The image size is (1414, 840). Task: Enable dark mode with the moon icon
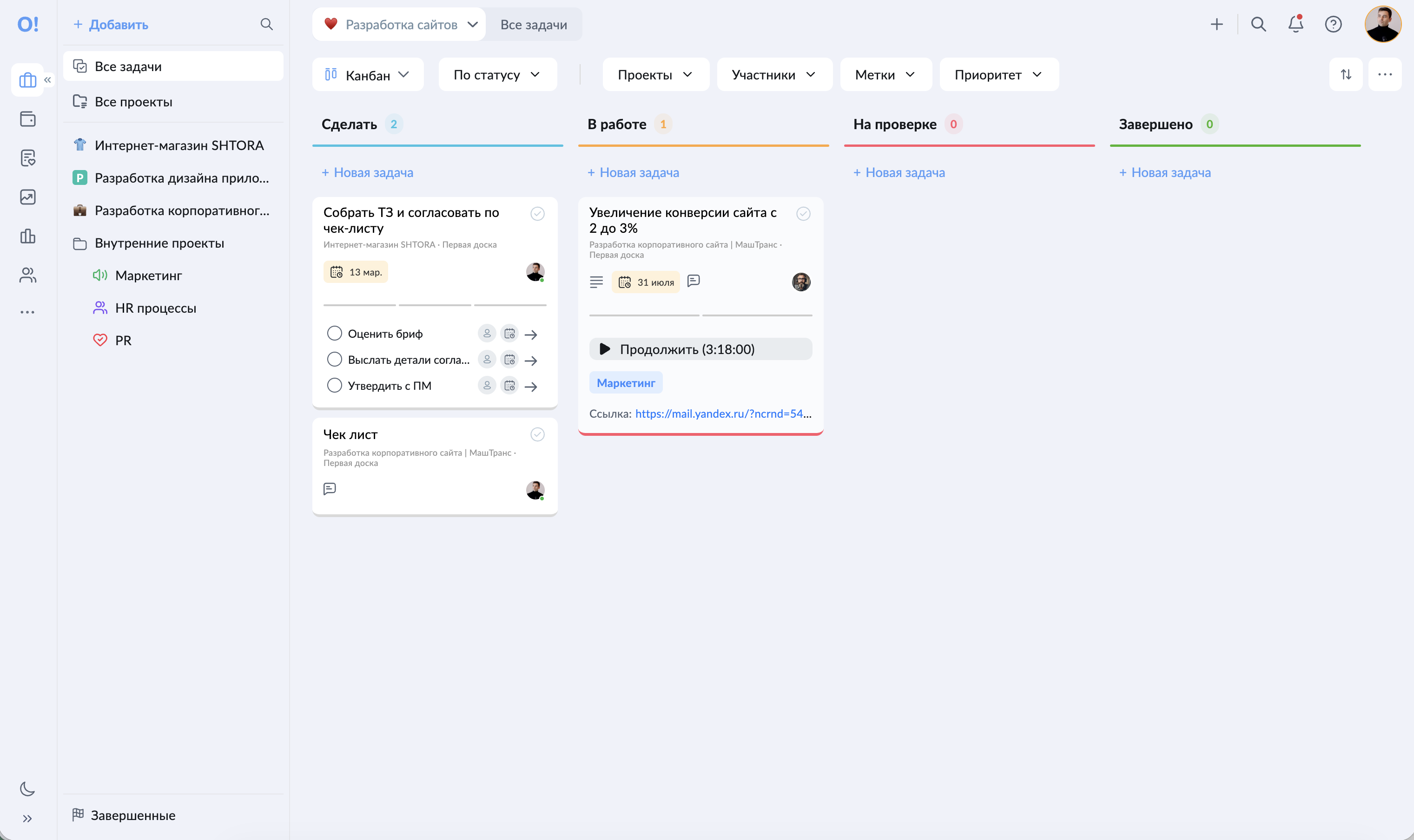[27, 788]
